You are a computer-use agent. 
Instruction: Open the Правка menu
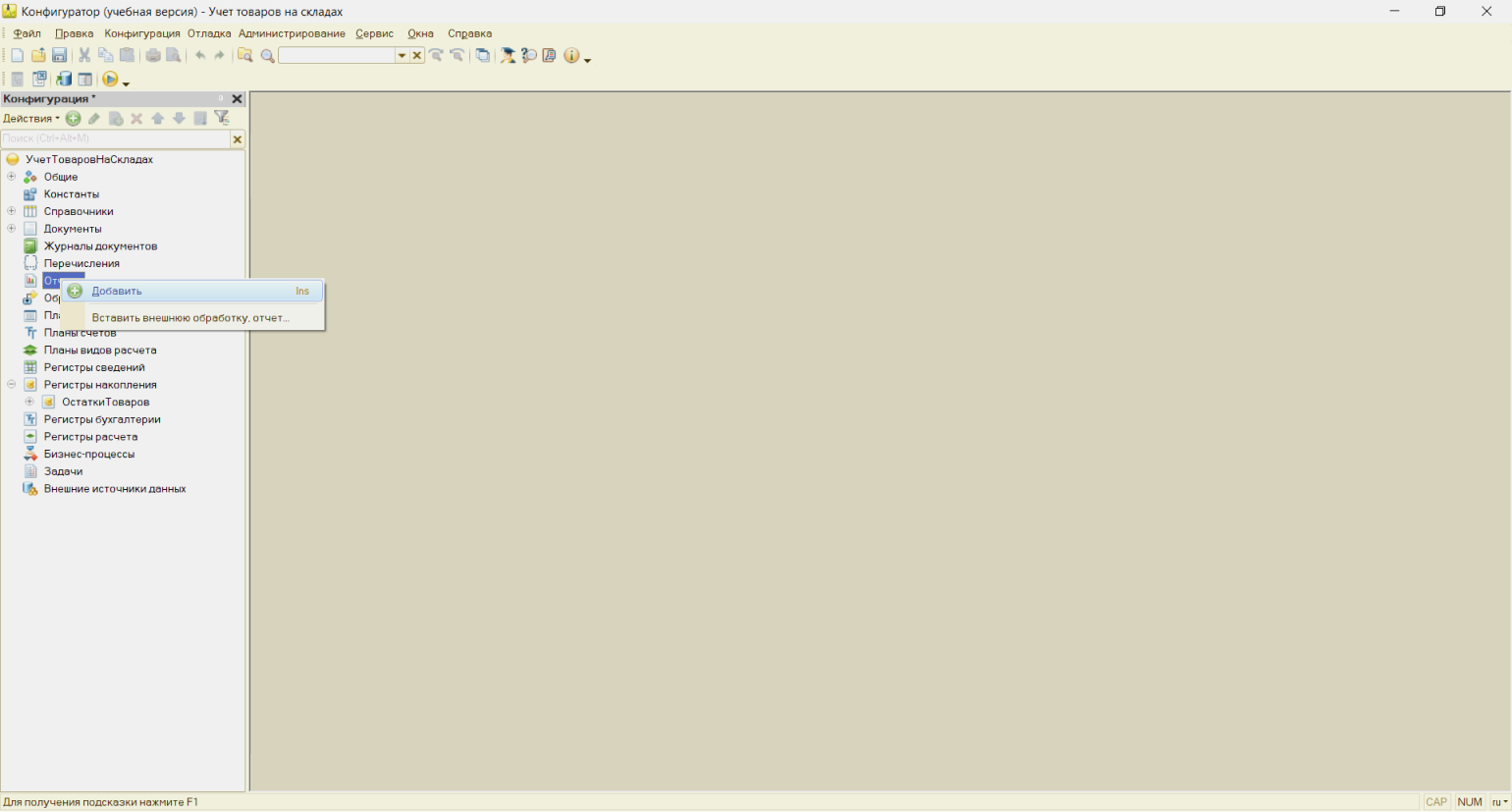(x=75, y=33)
